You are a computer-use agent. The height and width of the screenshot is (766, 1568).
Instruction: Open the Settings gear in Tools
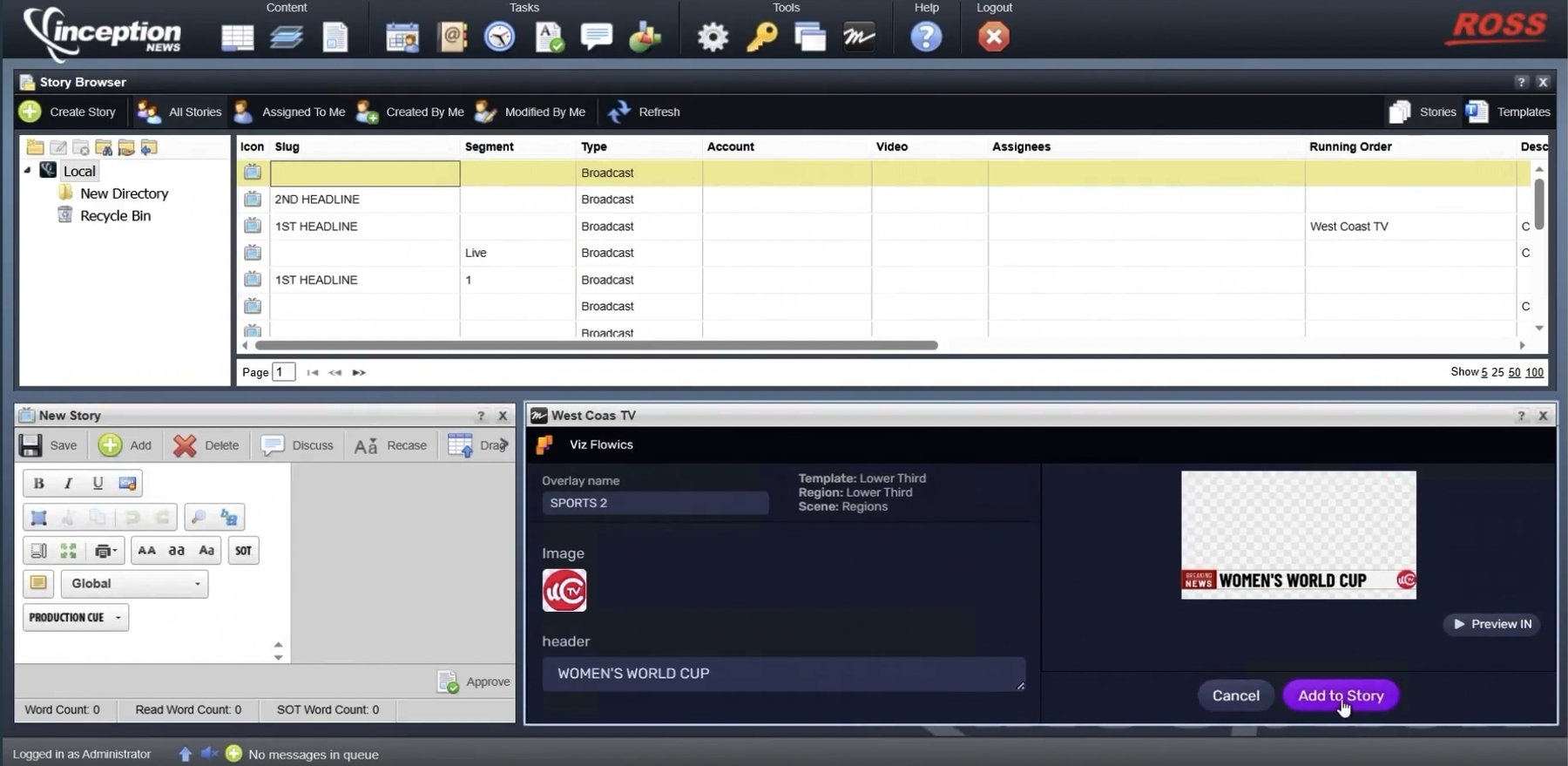pyautogui.click(x=713, y=37)
